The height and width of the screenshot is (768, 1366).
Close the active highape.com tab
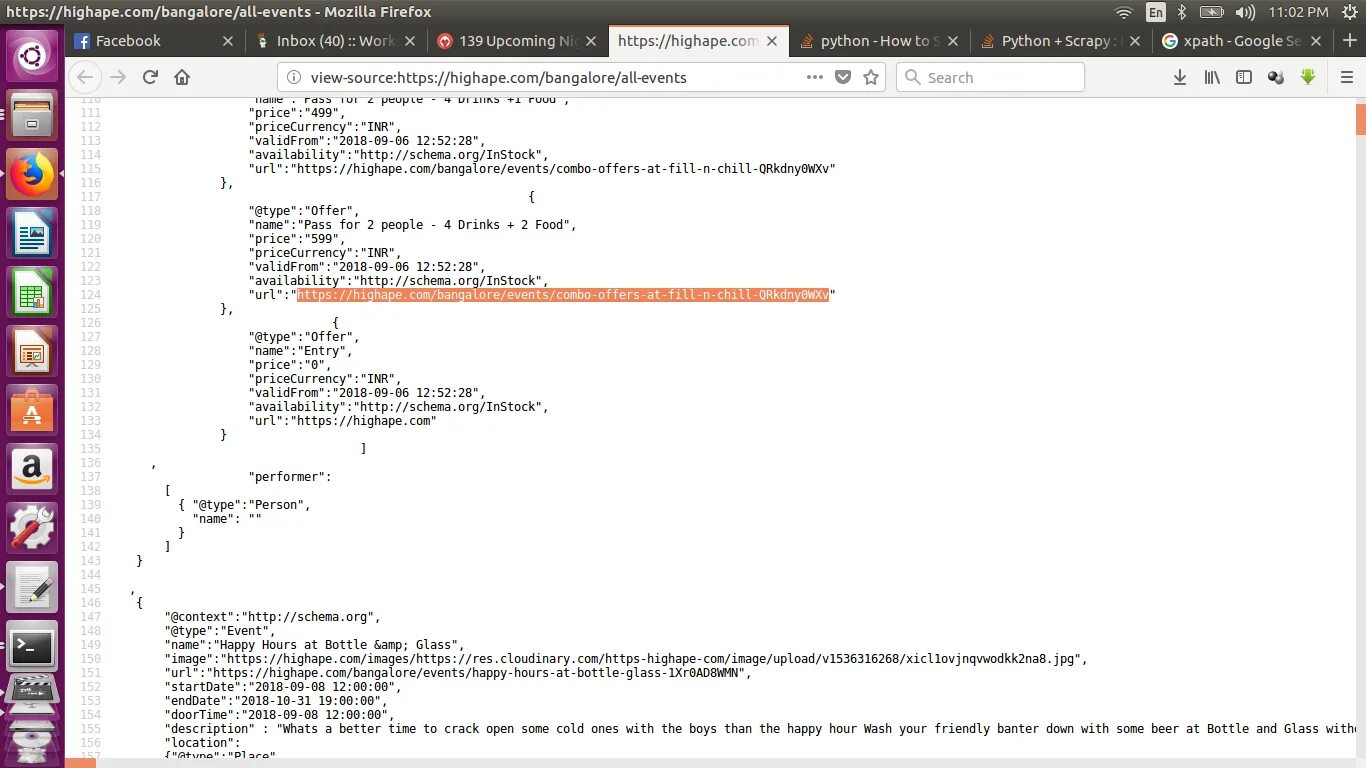774,41
